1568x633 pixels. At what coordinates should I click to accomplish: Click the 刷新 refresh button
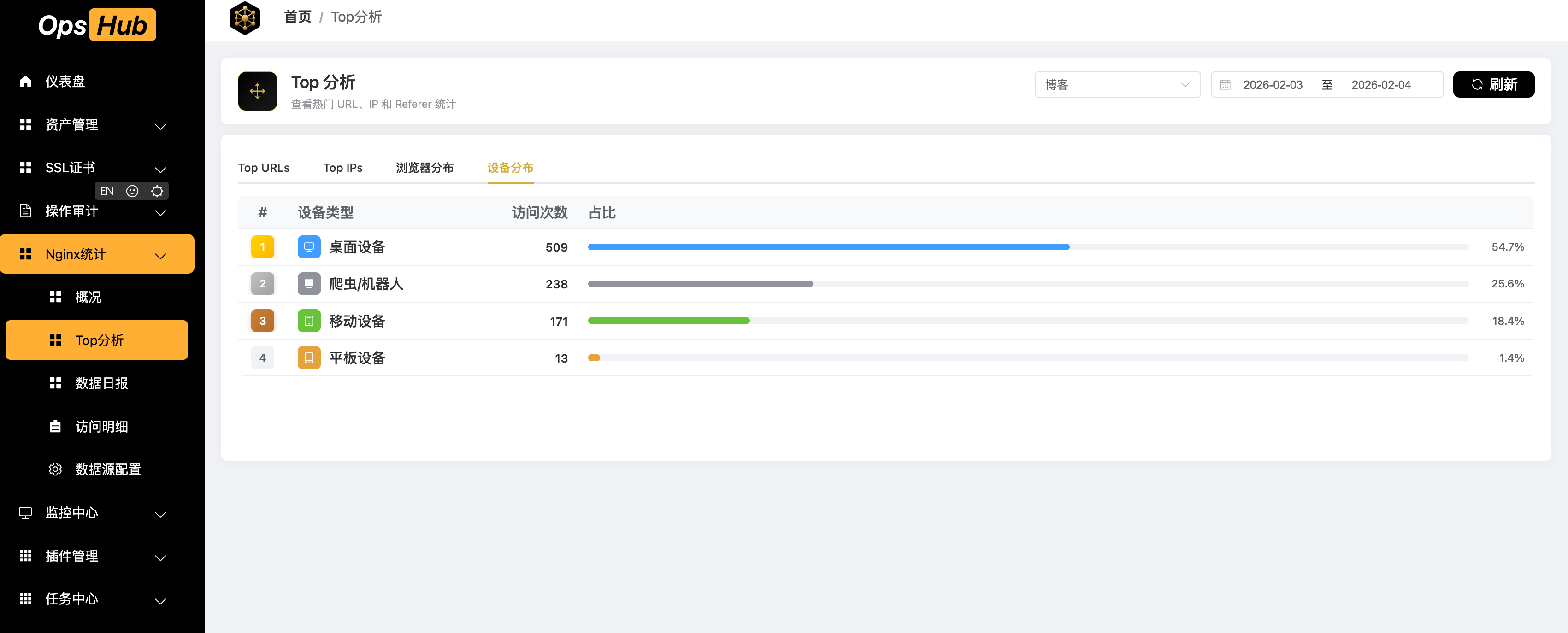[x=1494, y=85]
